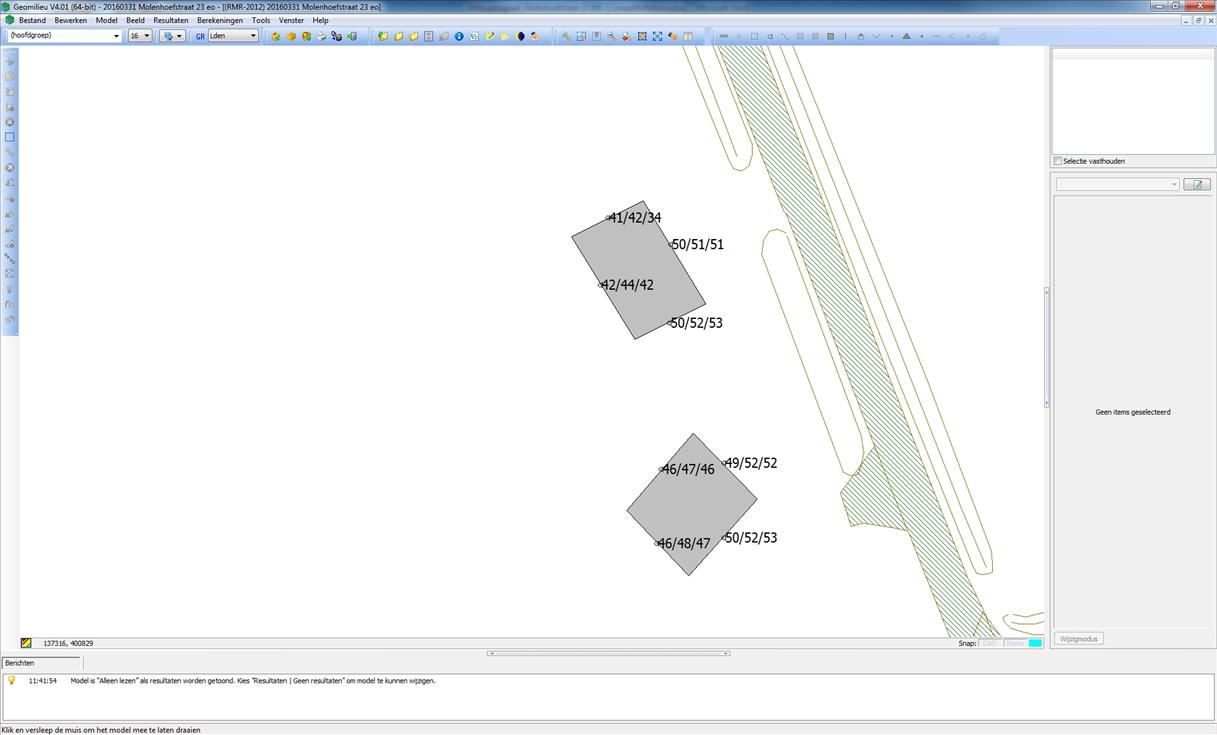Click the green magnifier zoom-in icon

click(x=567, y=36)
